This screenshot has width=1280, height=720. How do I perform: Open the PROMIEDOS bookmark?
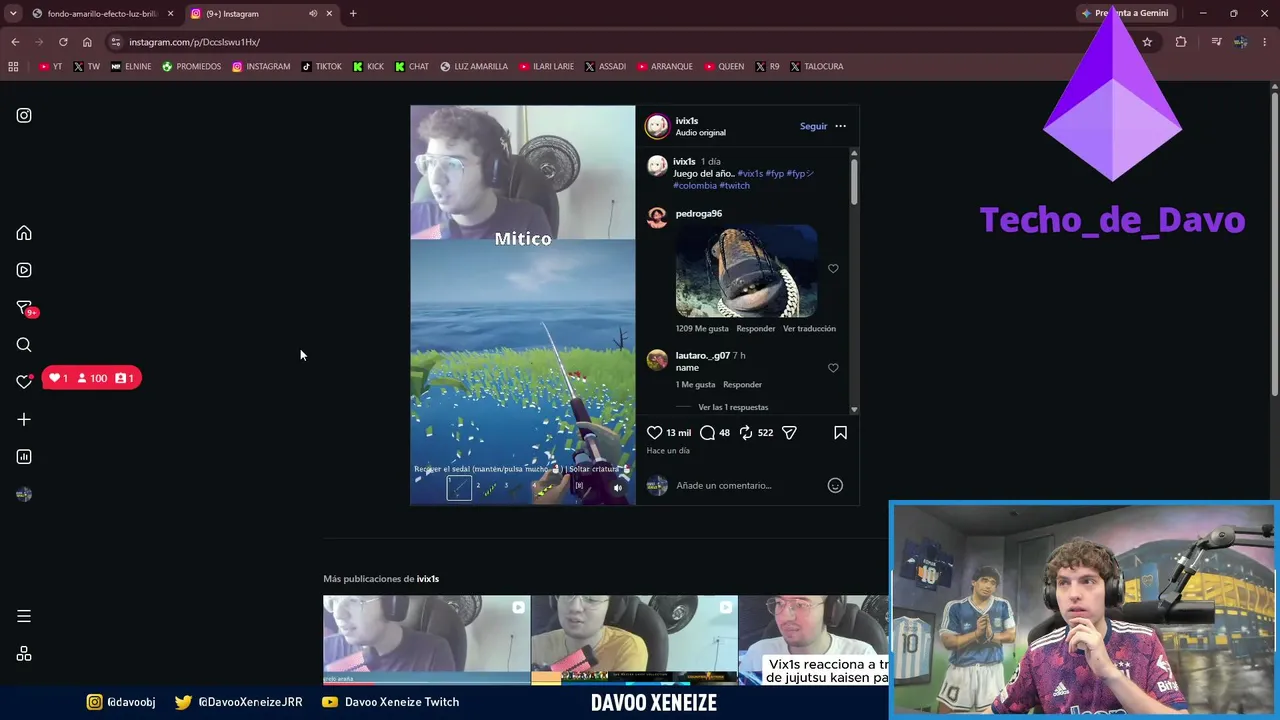[191, 66]
